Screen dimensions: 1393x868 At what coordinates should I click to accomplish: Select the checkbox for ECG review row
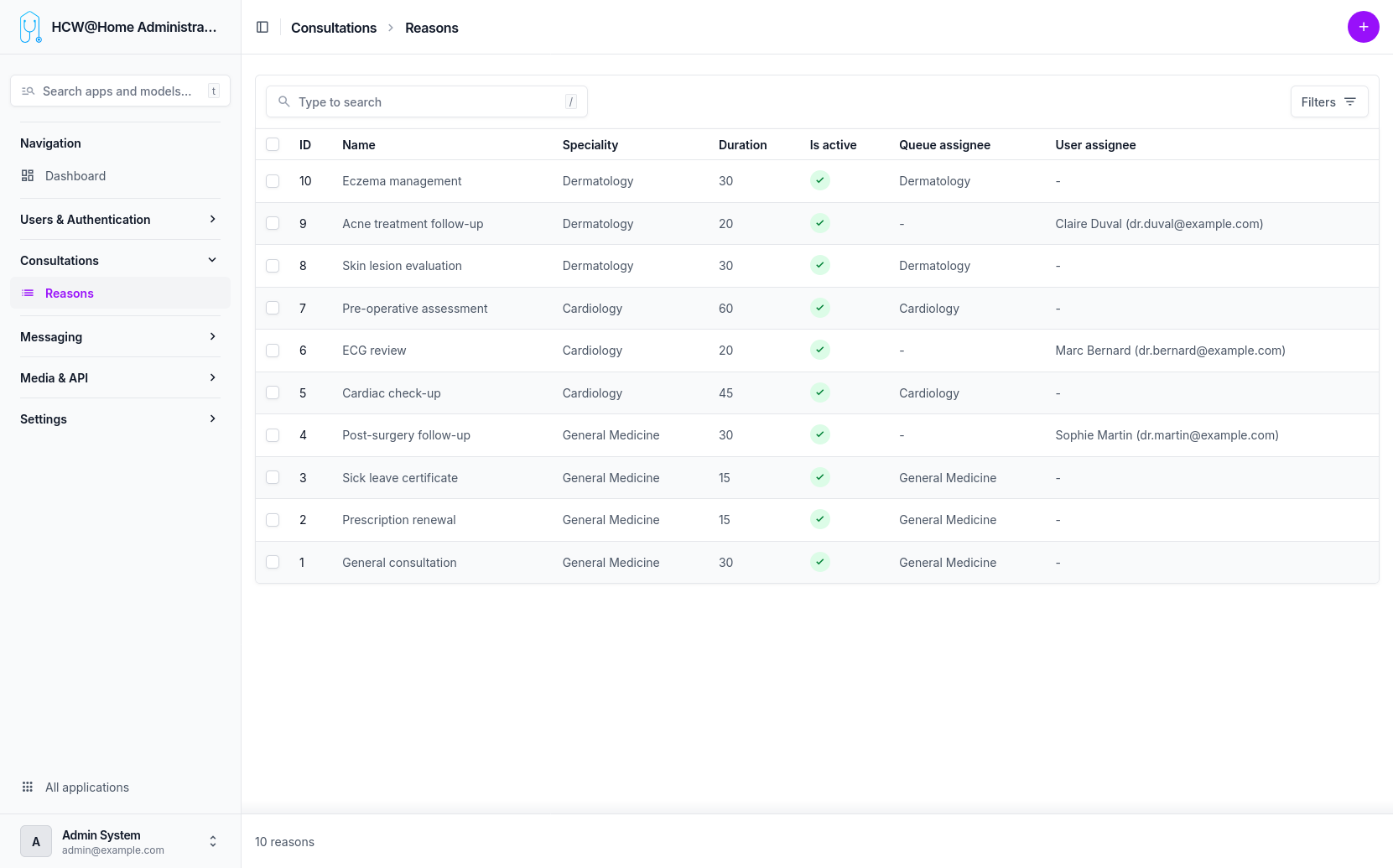pos(273,351)
